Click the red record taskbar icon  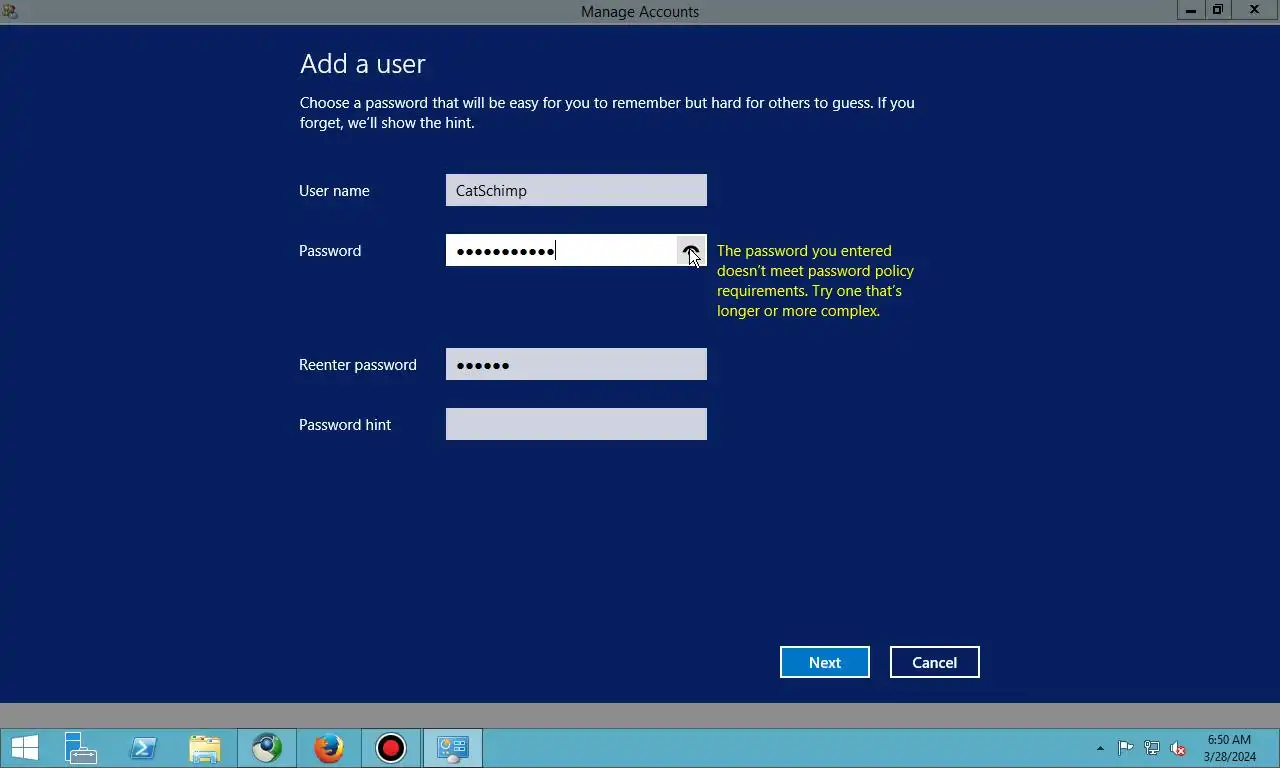391,748
